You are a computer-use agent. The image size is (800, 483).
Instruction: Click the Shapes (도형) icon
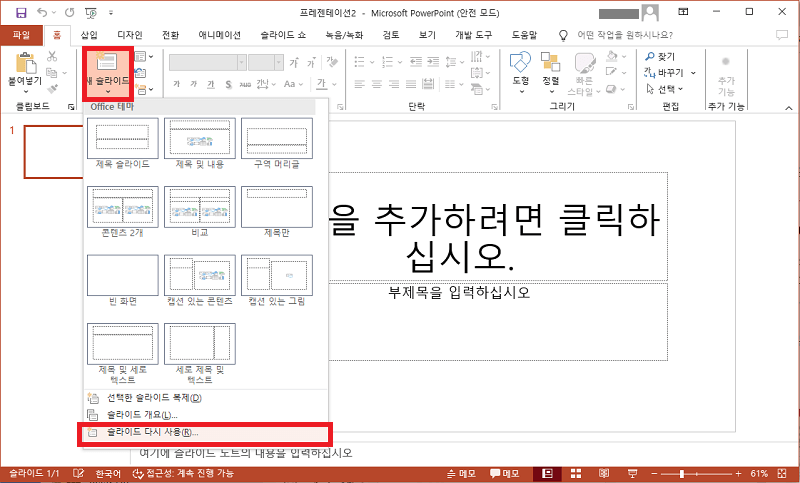click(520, 62)
